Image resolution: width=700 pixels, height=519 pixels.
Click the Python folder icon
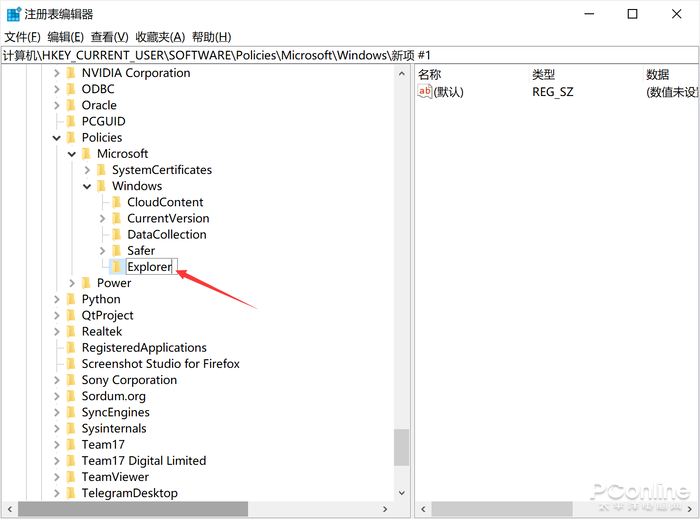coord(71,299)
